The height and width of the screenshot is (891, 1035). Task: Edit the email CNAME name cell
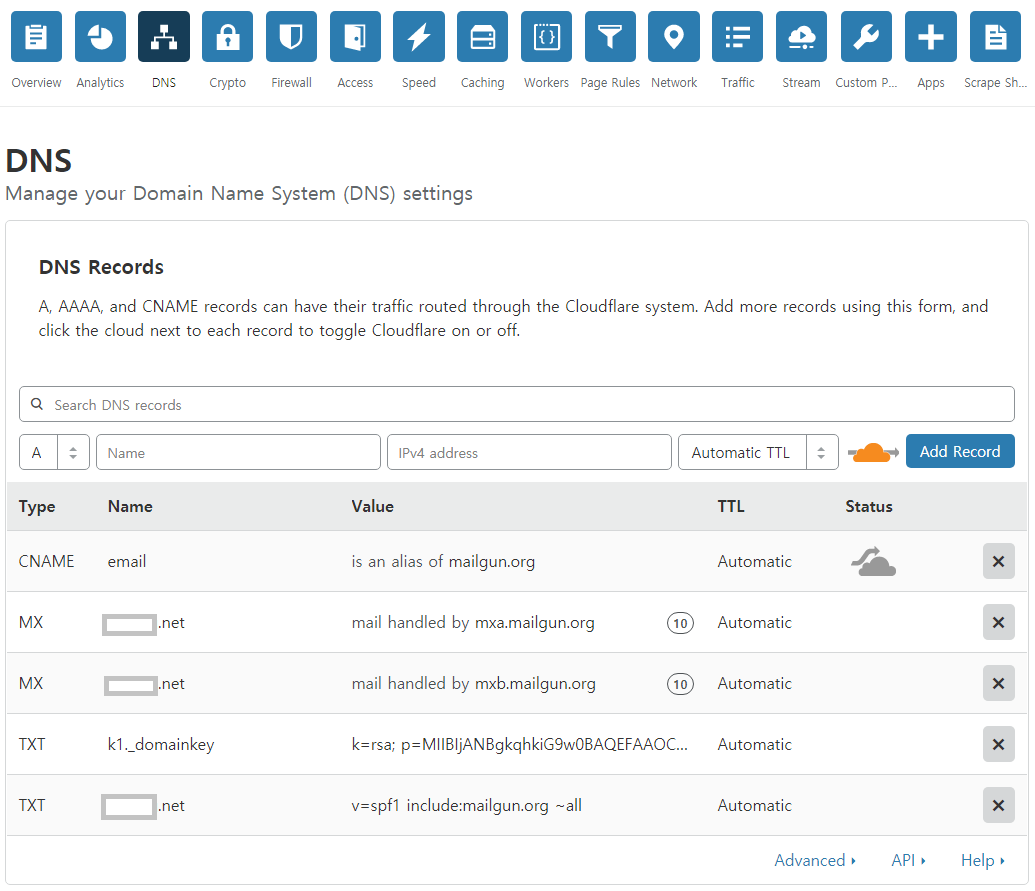pos(127,562)
